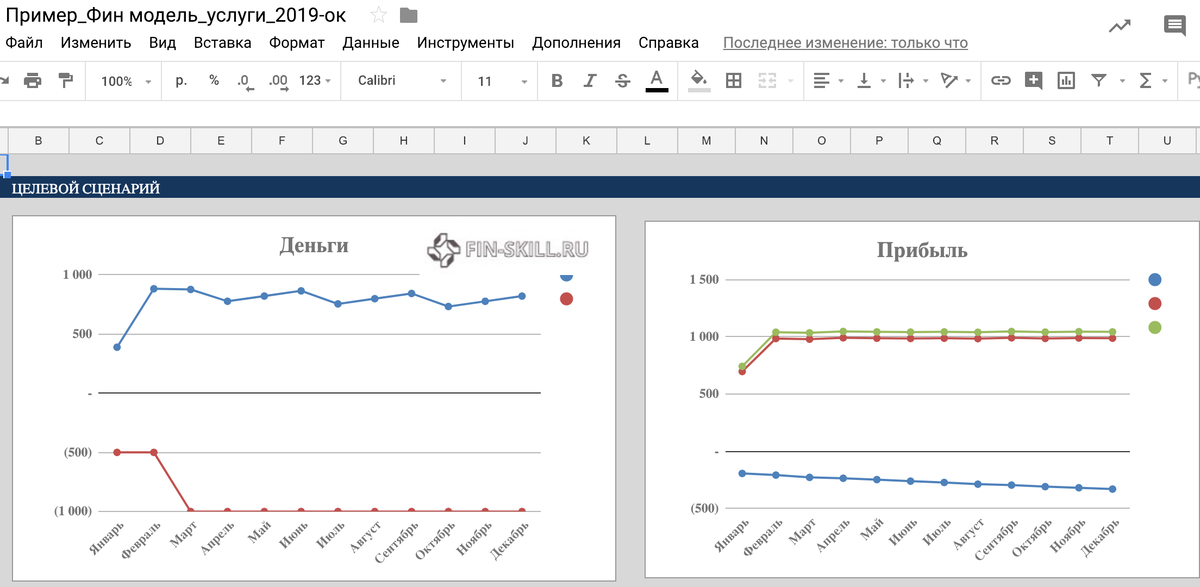The image size is (1200, 587).
Task: Expand the Calibri font dropdown
Action: 444,82
